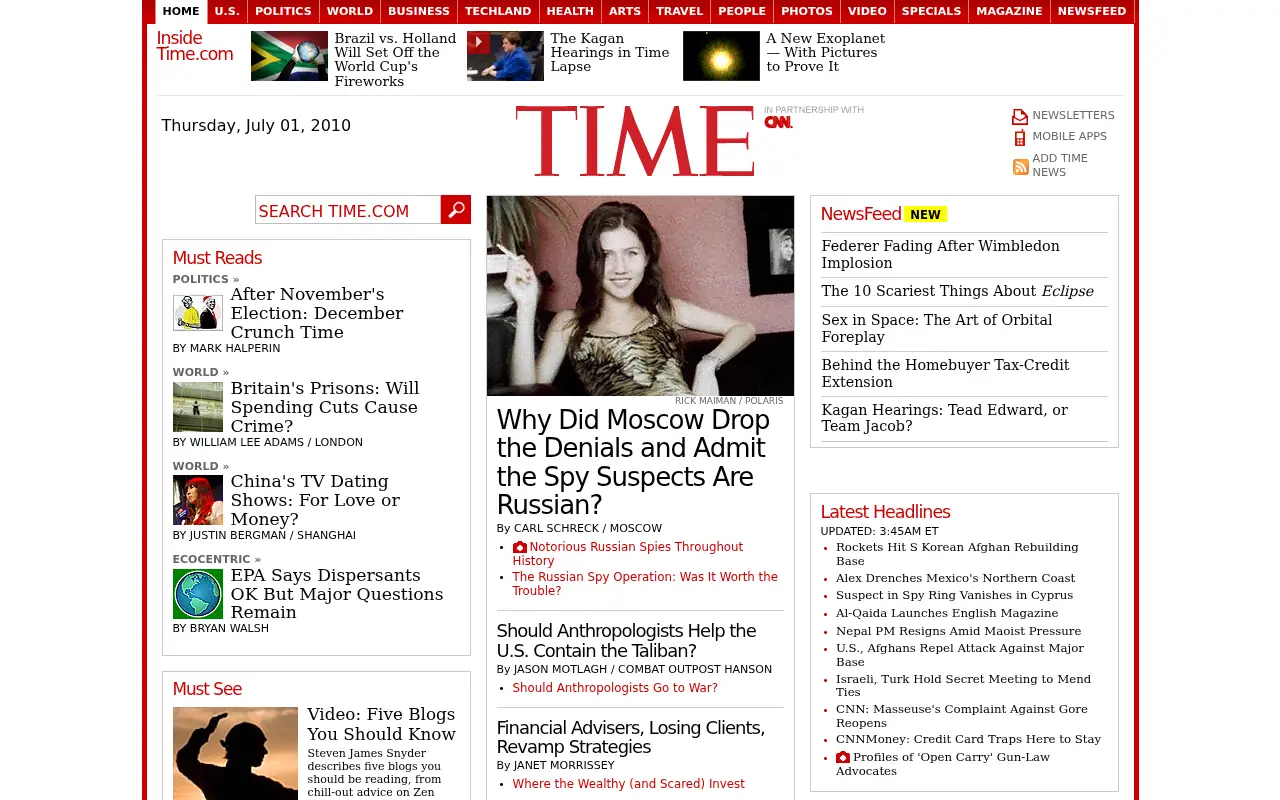Click the Five Blogs silhouette video thumbnail
Screen dimensions: 1280x800
tap(235, 753)
